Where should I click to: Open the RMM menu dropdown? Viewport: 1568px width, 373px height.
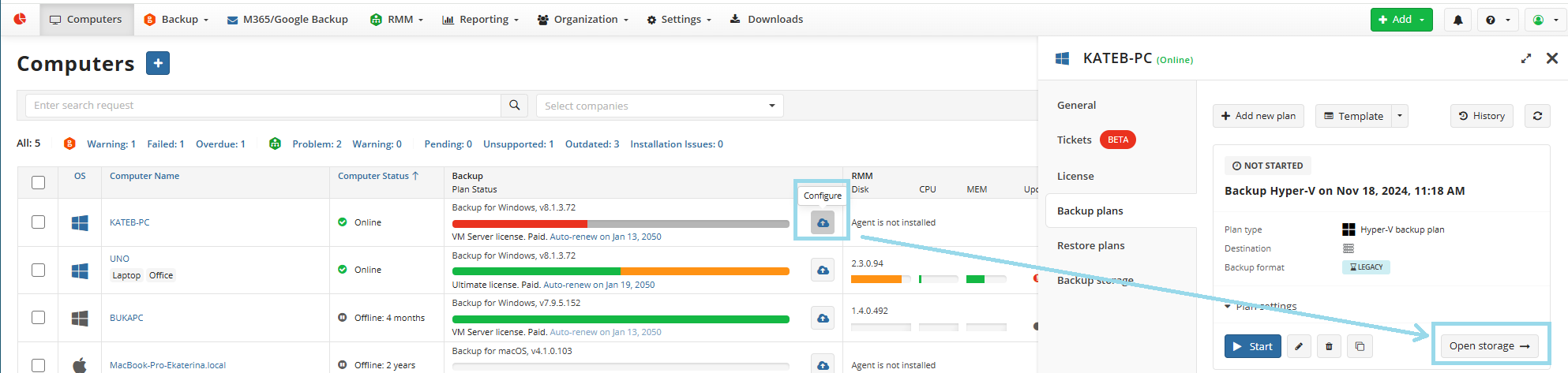tap(396, 19)
